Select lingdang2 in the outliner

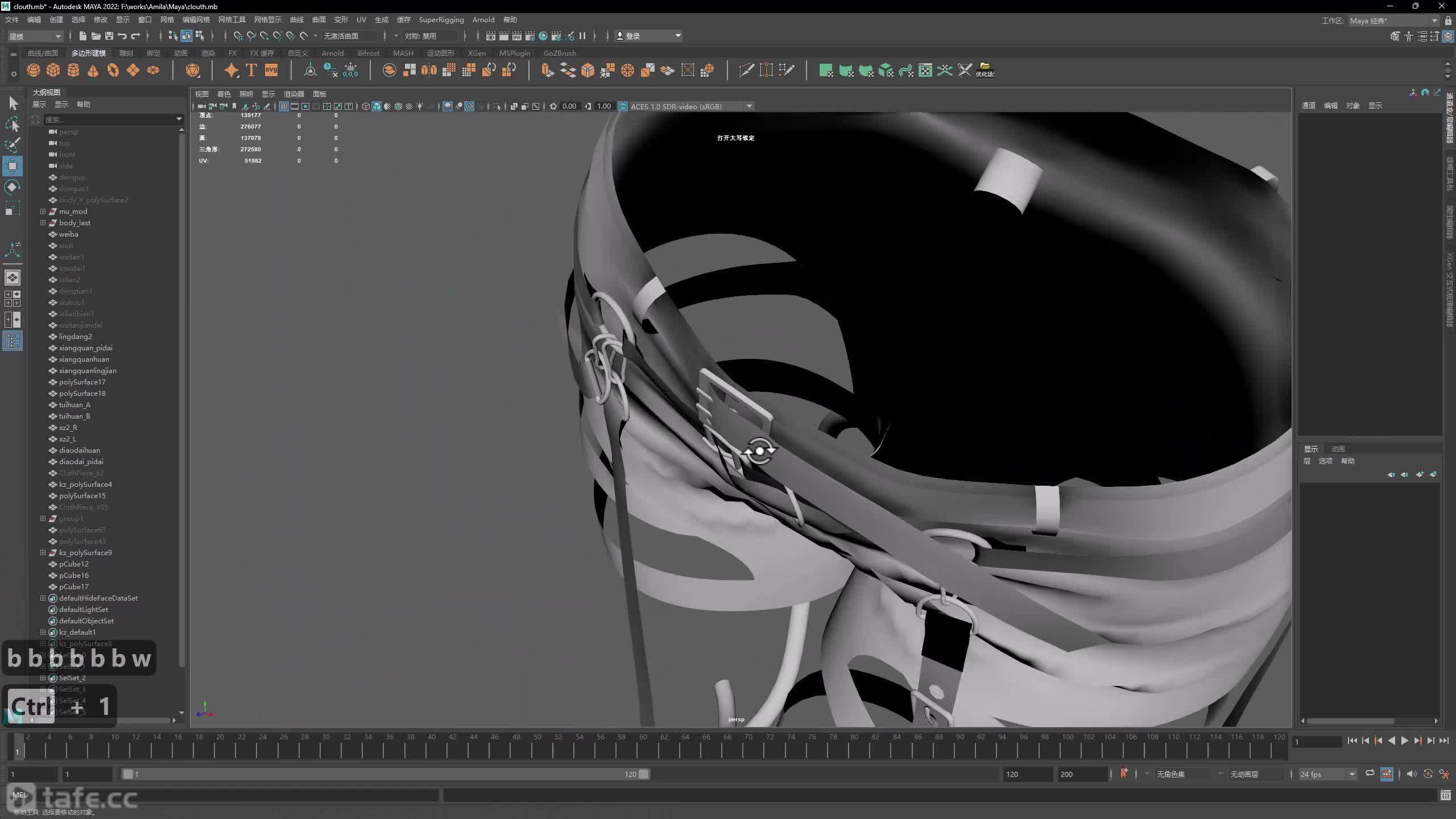[x=76, y=336]
